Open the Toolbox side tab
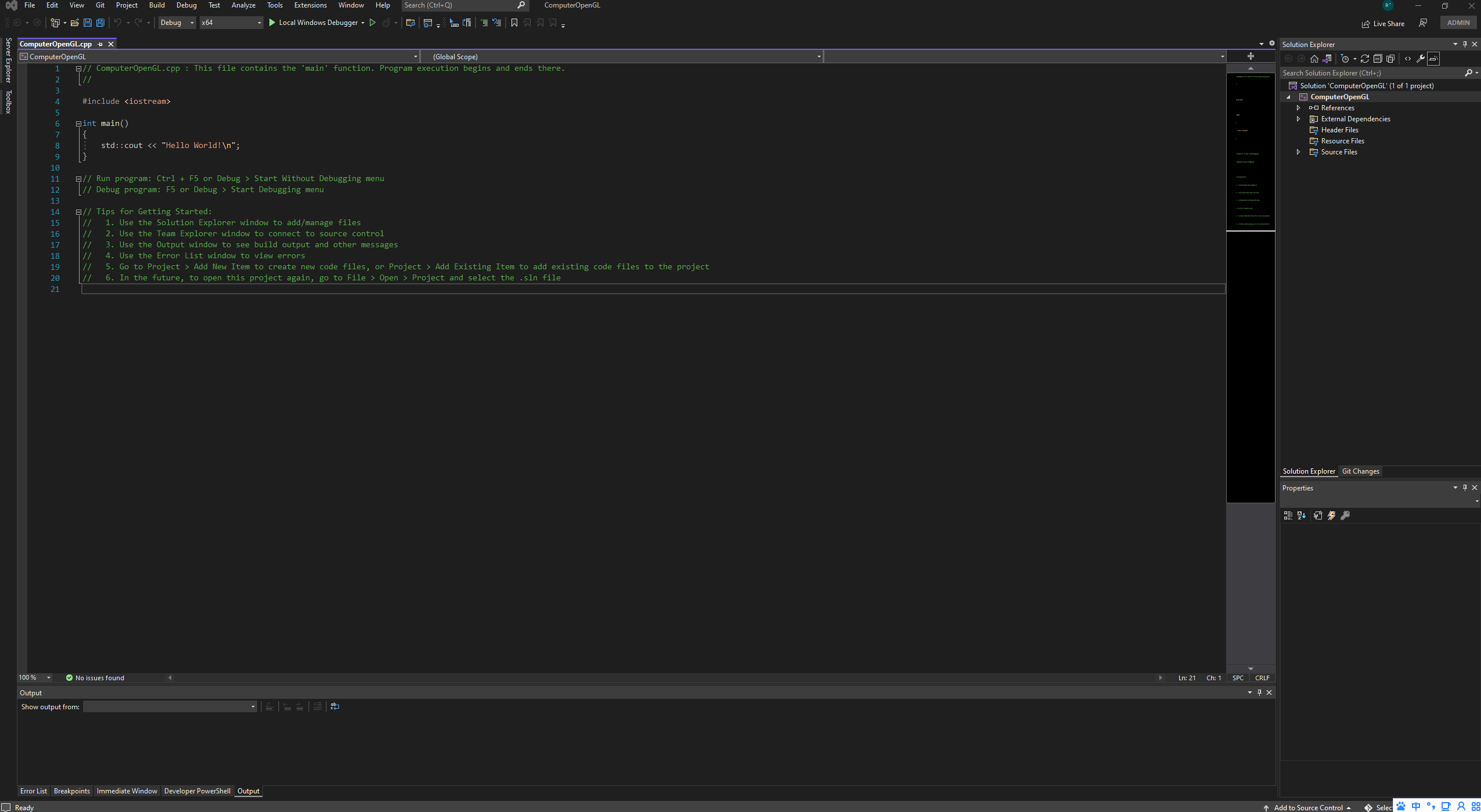This screenshot has width=1481, height=812. pos(8,102)
